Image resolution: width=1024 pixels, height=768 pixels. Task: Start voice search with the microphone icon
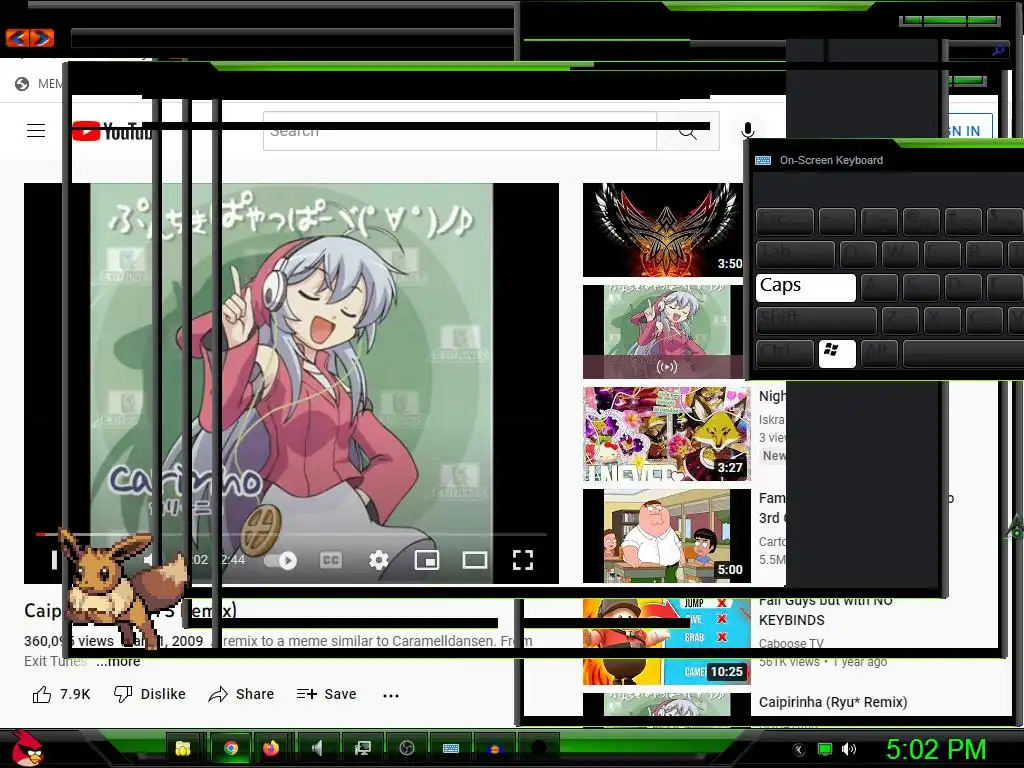click(748, 131)
